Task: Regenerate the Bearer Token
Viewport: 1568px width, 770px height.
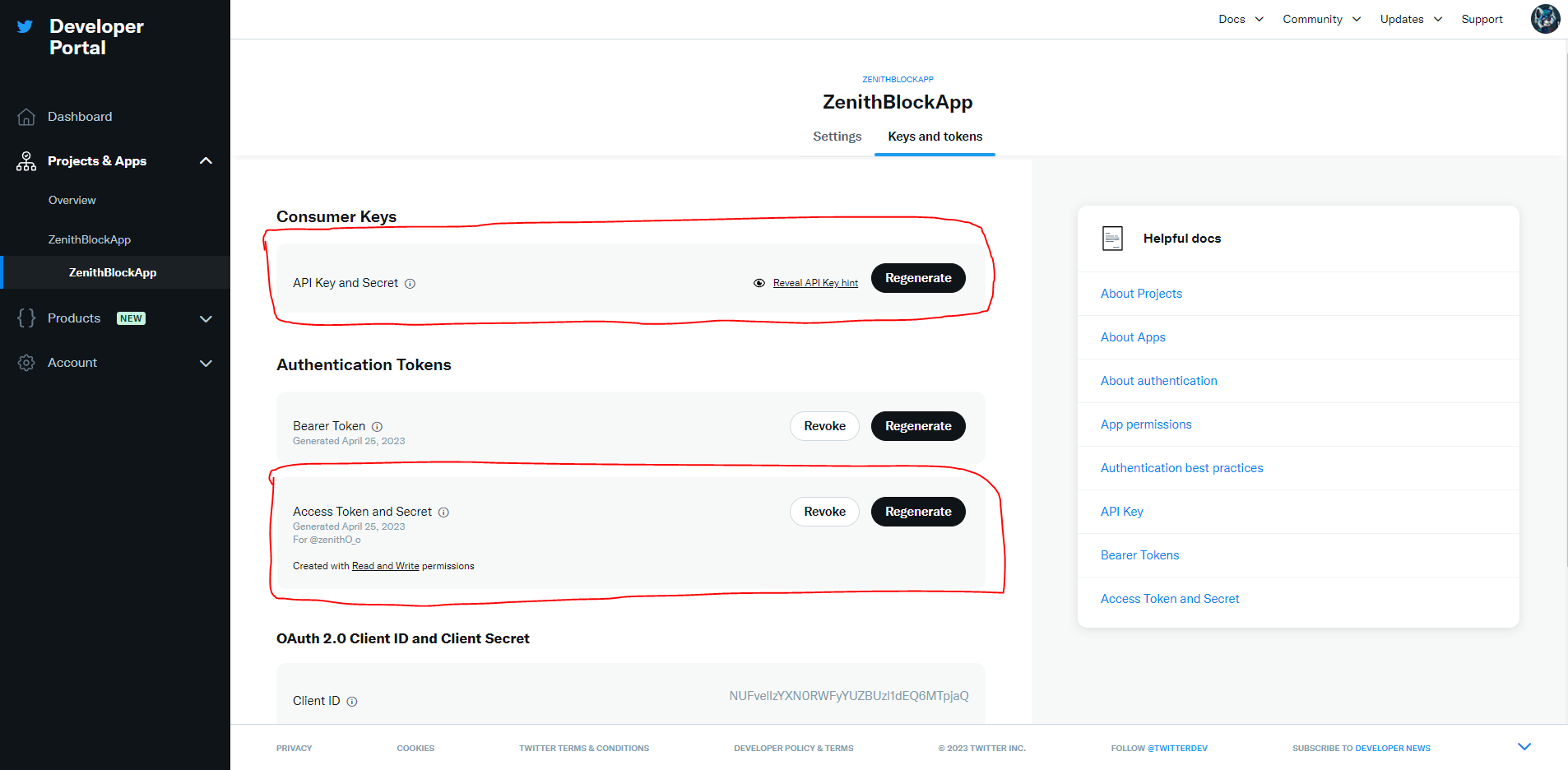Action: [918, 426]
